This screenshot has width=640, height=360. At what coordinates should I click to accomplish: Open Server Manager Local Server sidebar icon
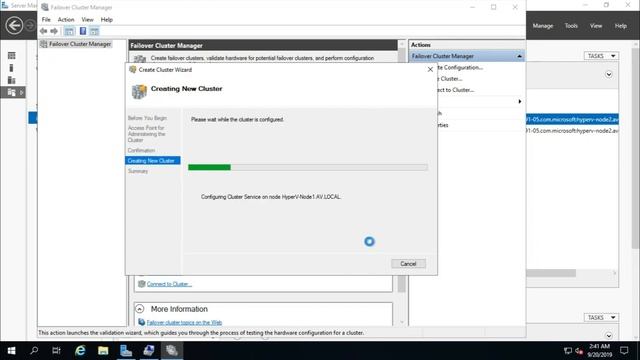click(11, 68)
